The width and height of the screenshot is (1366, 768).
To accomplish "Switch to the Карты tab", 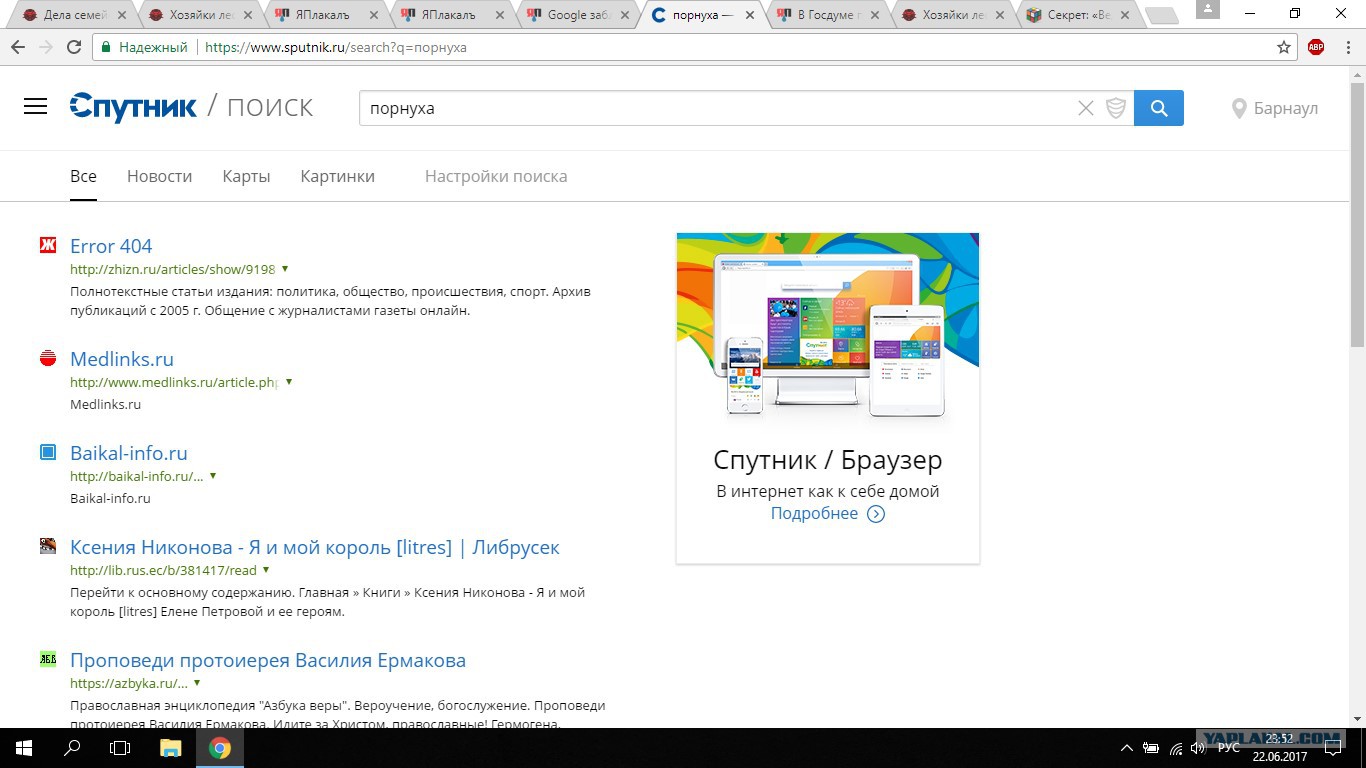I will coord(246,176).
